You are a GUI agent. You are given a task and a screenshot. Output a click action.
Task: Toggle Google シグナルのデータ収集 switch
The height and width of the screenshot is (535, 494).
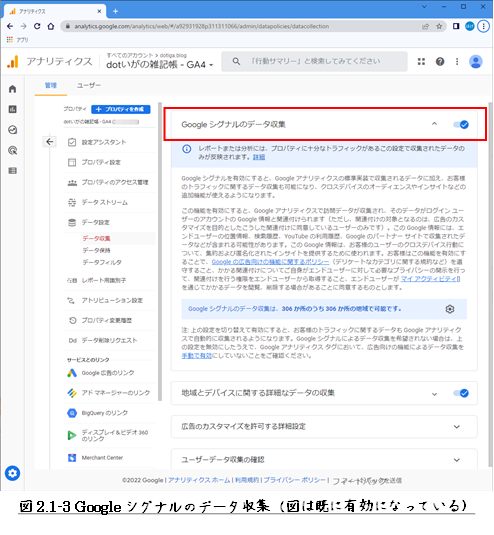(x=461, y=125)
